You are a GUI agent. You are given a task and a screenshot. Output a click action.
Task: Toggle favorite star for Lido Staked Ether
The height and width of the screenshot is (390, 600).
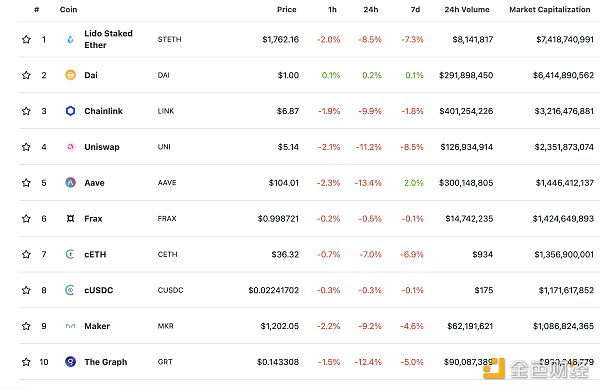(x=26, y=39)
